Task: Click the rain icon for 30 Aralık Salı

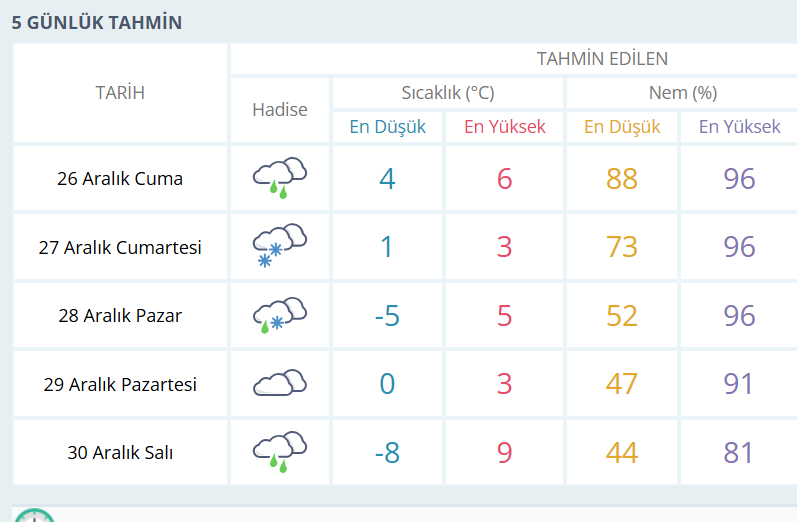Action: [x=279, y=451]
